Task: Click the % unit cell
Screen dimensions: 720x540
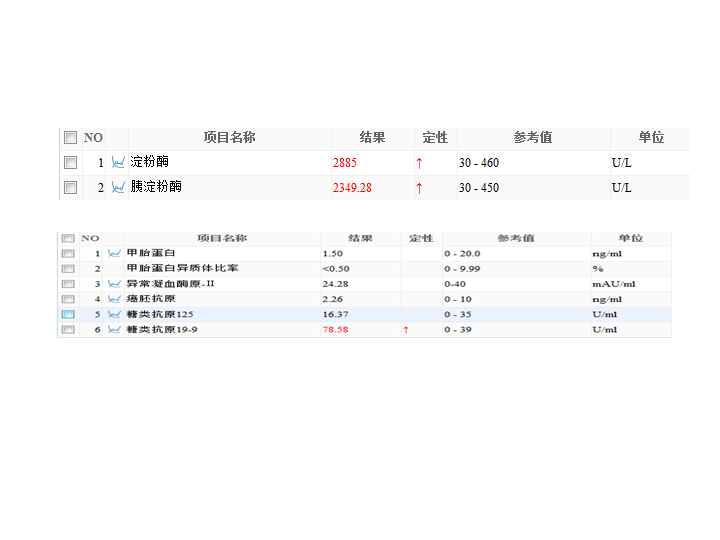Action: 598,269
